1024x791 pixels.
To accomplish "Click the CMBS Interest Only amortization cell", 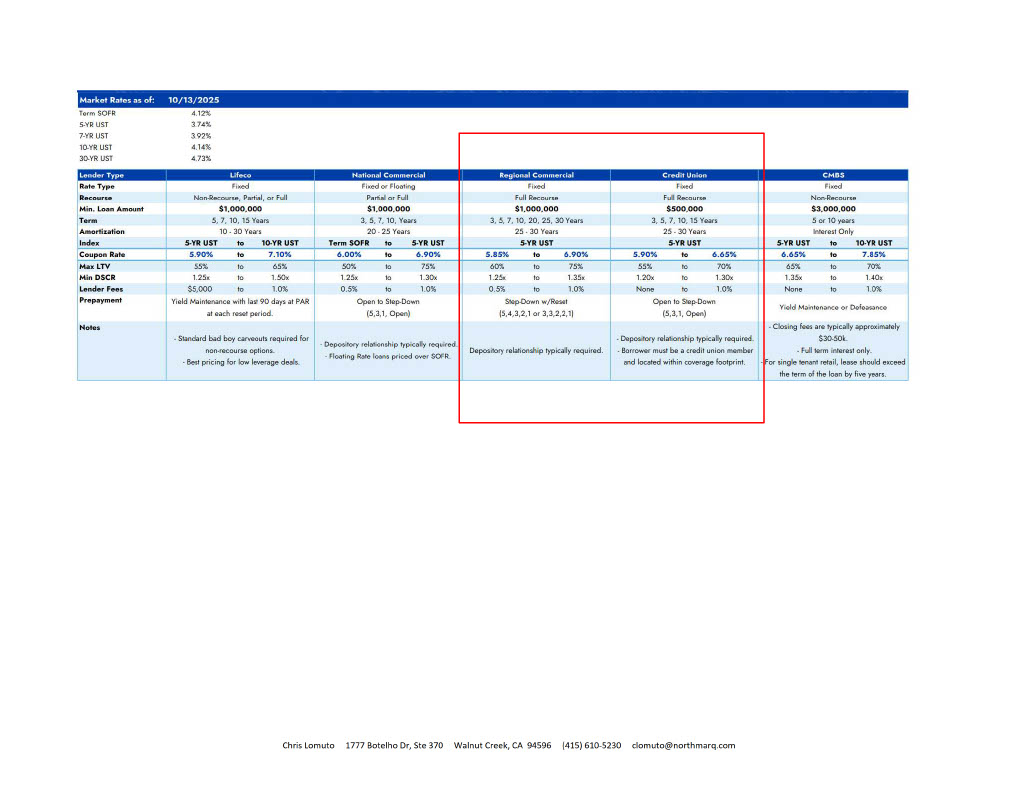I will pyautogui.click(x=833, y=232).
